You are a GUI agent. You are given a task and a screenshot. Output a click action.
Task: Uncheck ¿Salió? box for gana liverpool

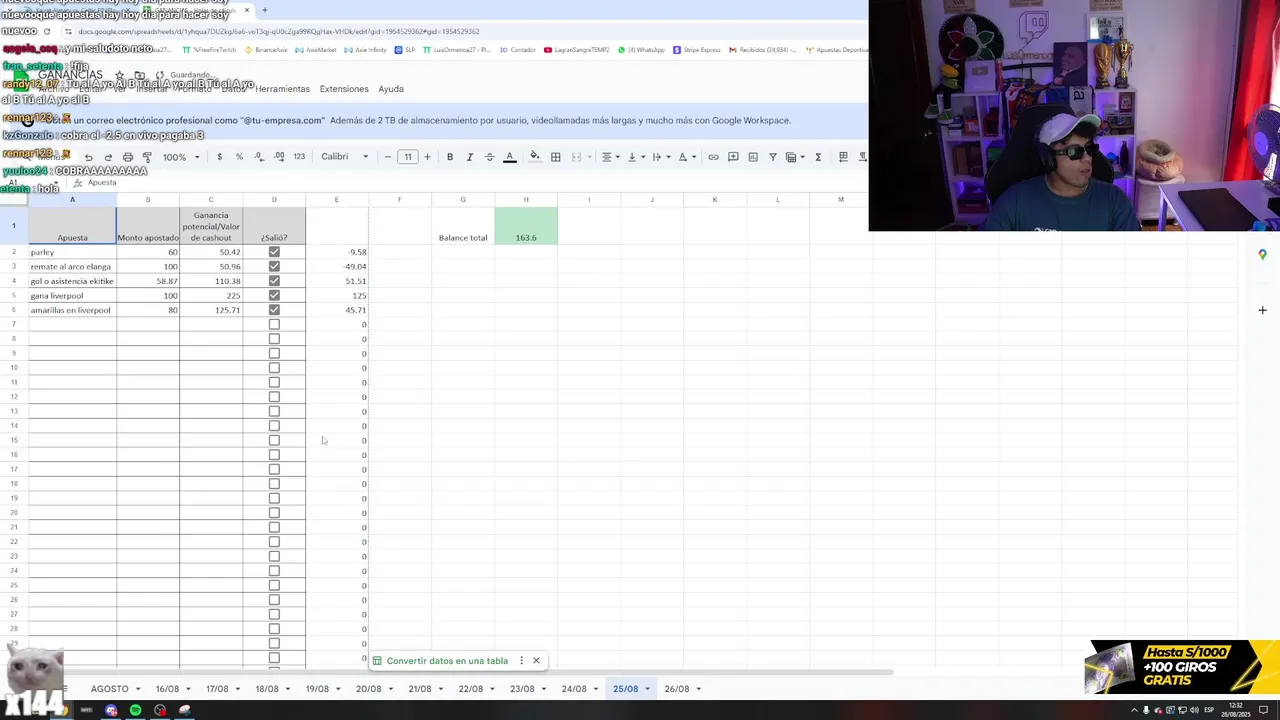[274, 296]
